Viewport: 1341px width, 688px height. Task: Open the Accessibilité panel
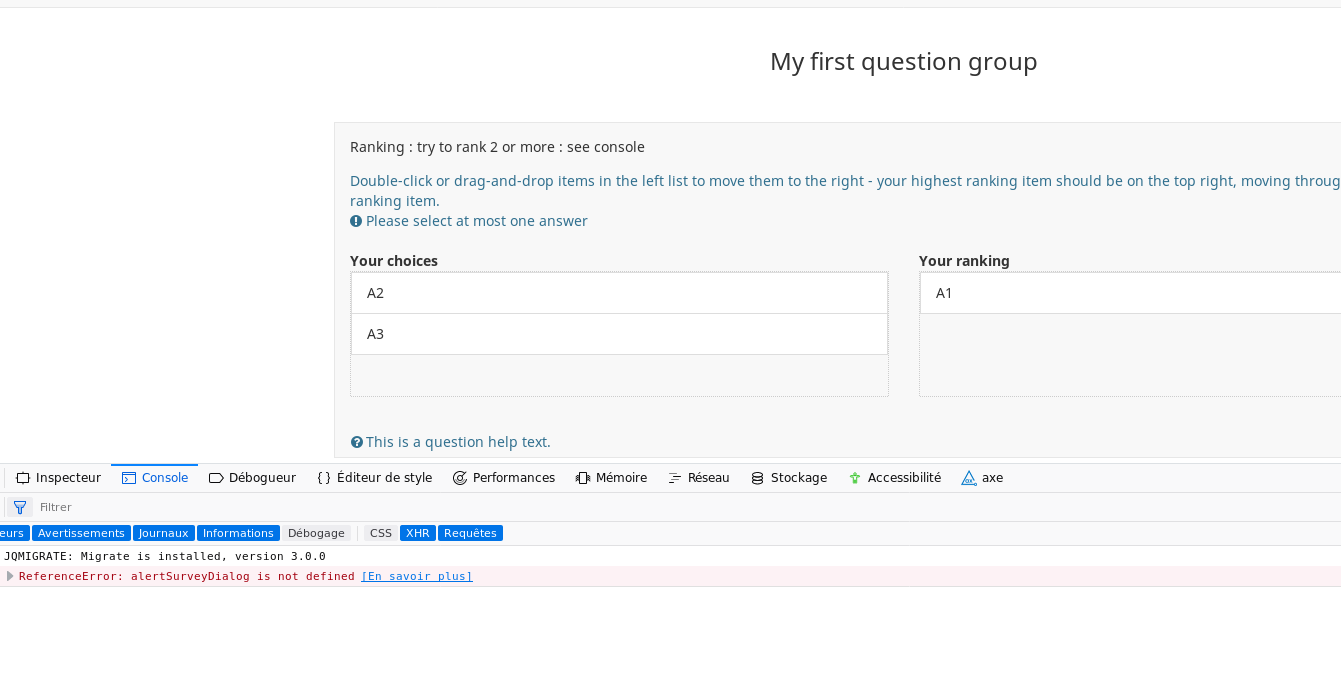894,478
